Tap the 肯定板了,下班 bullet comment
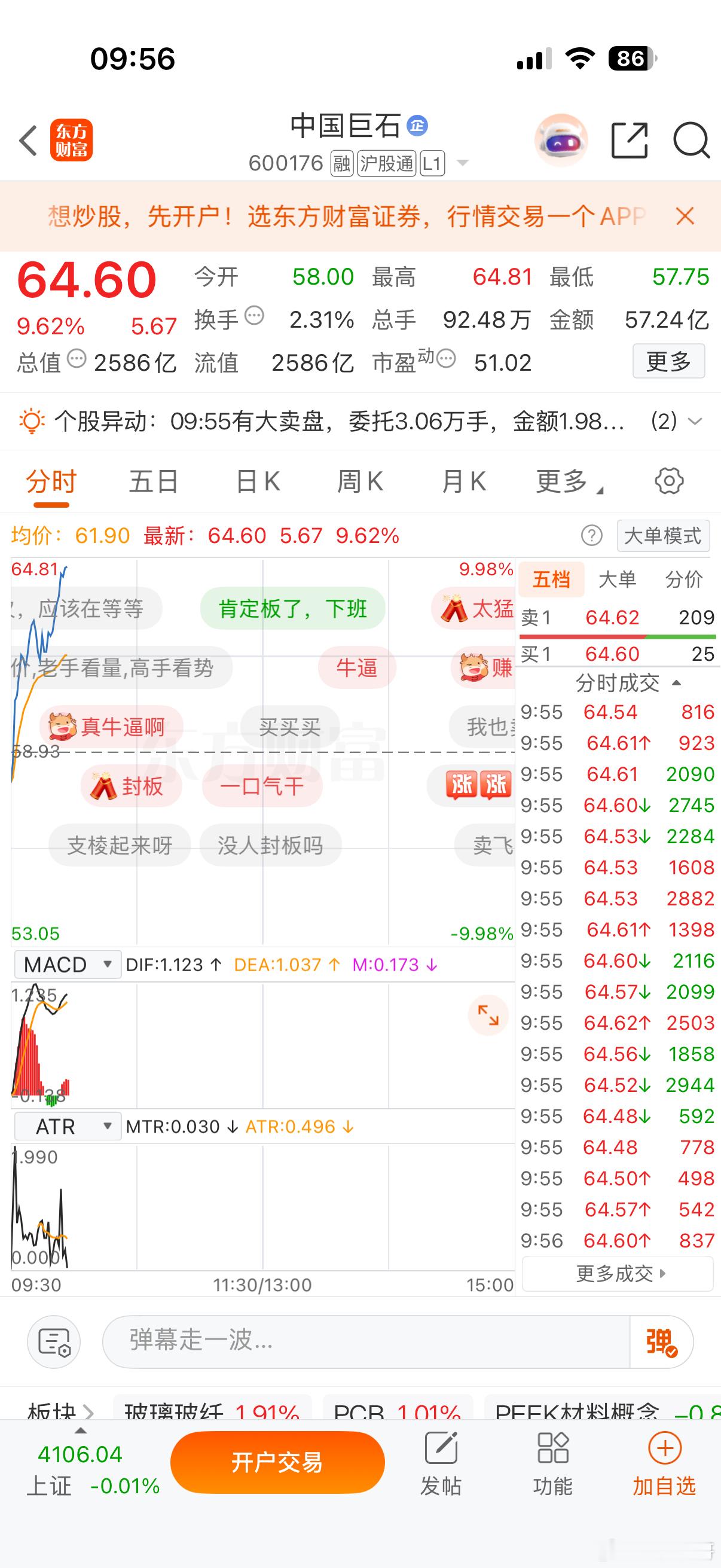 click(293, 609)
